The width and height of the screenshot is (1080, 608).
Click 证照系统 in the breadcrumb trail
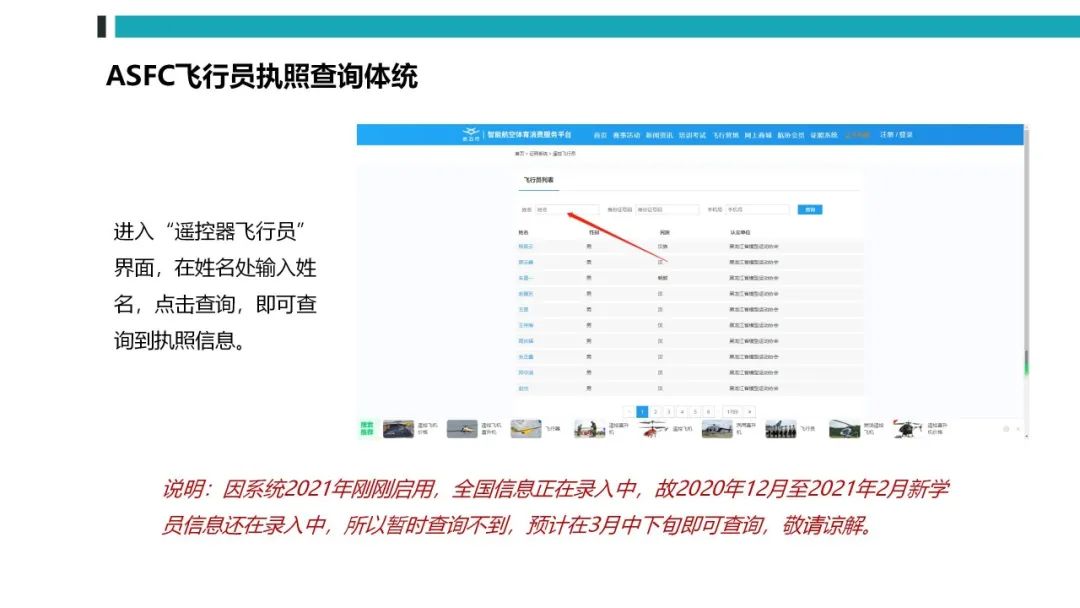(x=538, y=154)
